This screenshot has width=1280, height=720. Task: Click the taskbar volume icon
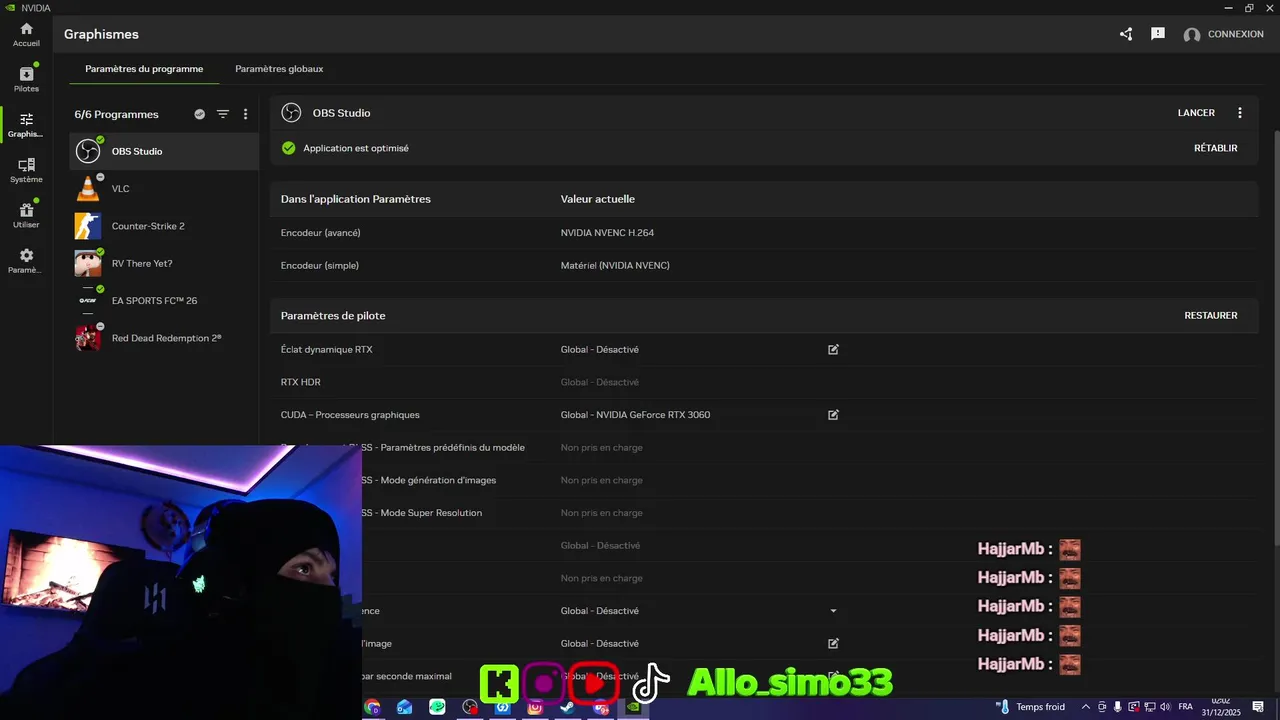click(x=1166, y=707)
